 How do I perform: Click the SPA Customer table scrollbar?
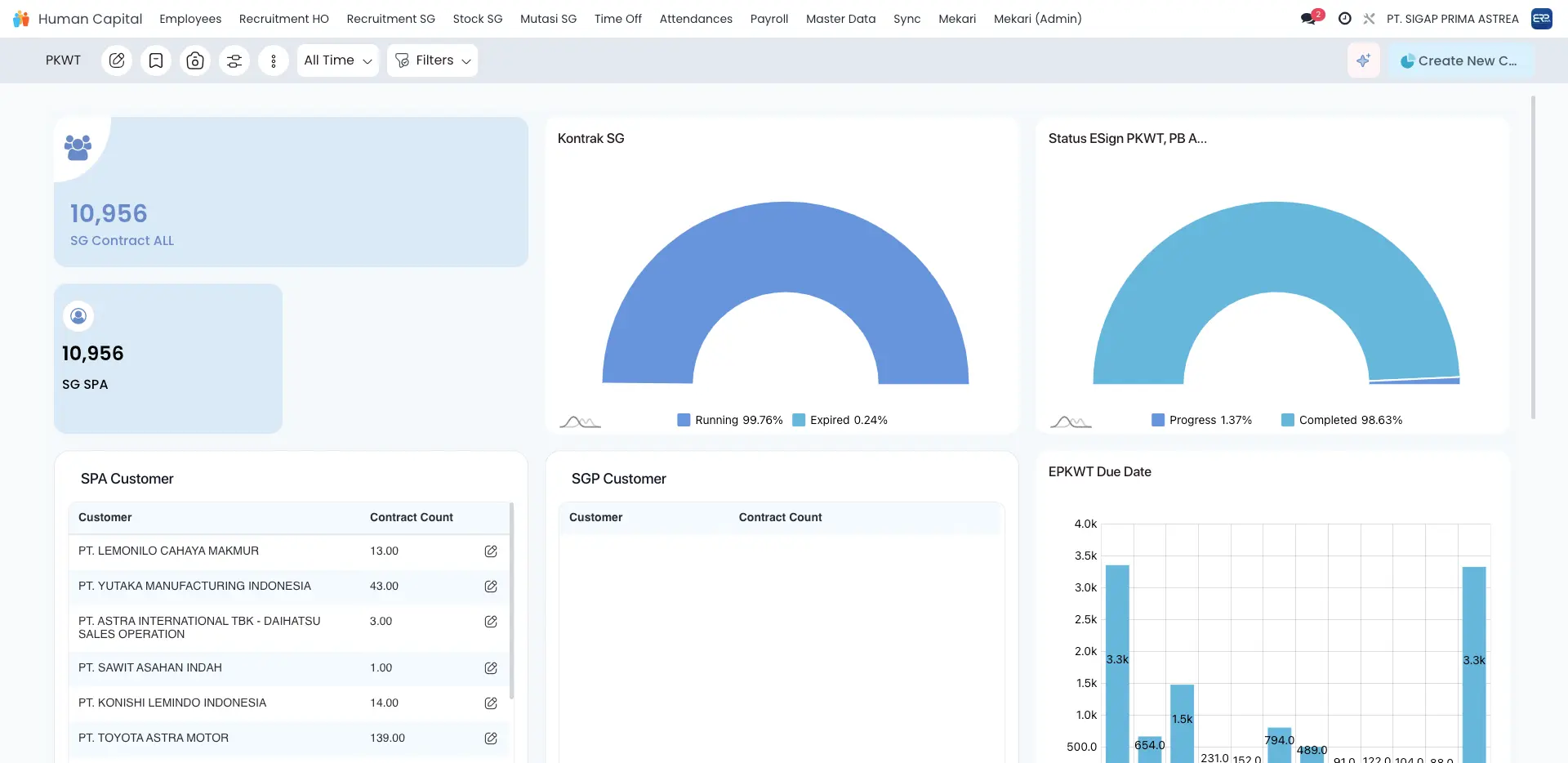click(x=511, y=600)
